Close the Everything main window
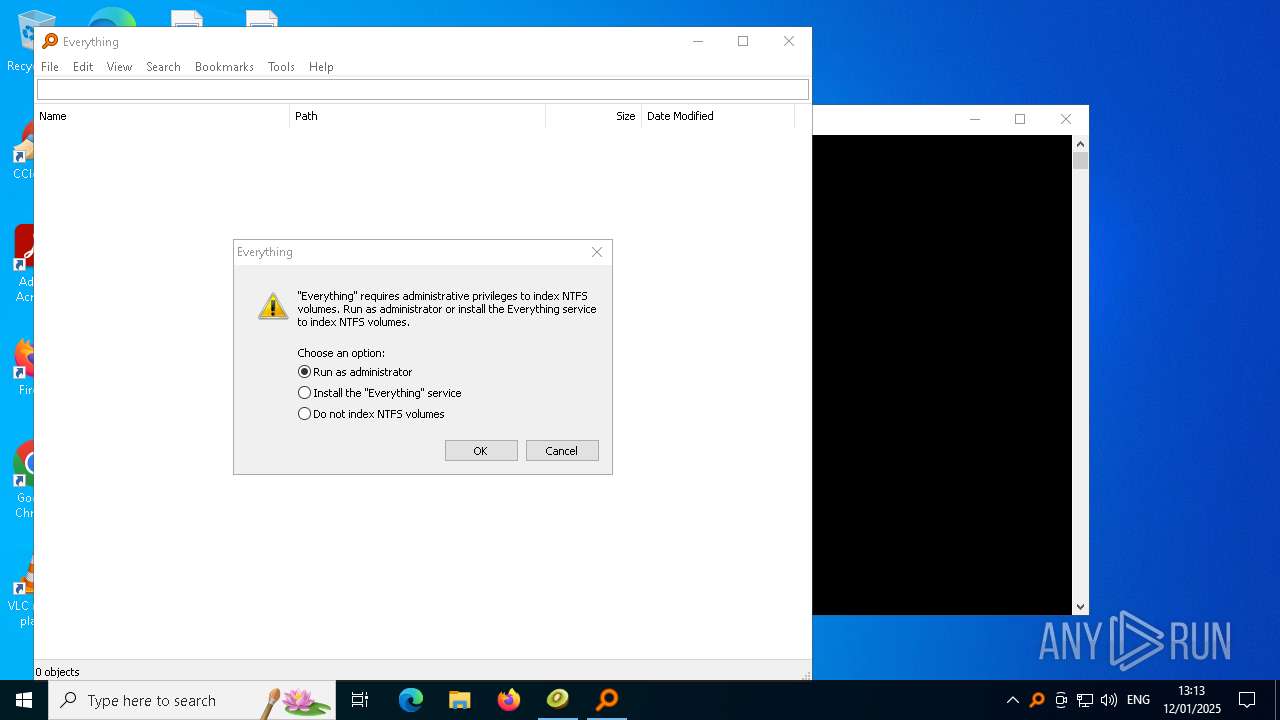 tap(789, 41)
